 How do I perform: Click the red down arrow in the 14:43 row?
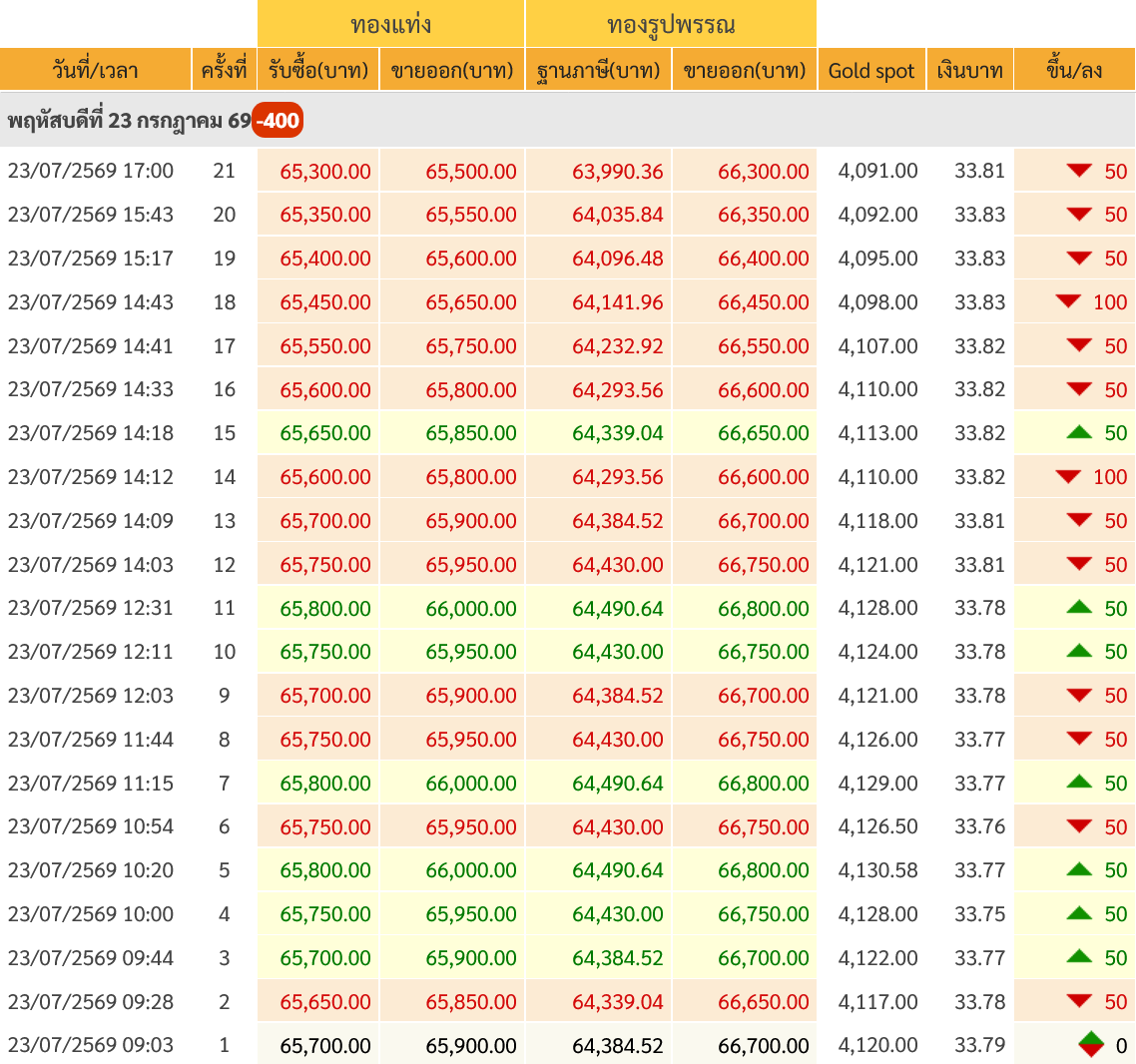(x=1068, y=302)
